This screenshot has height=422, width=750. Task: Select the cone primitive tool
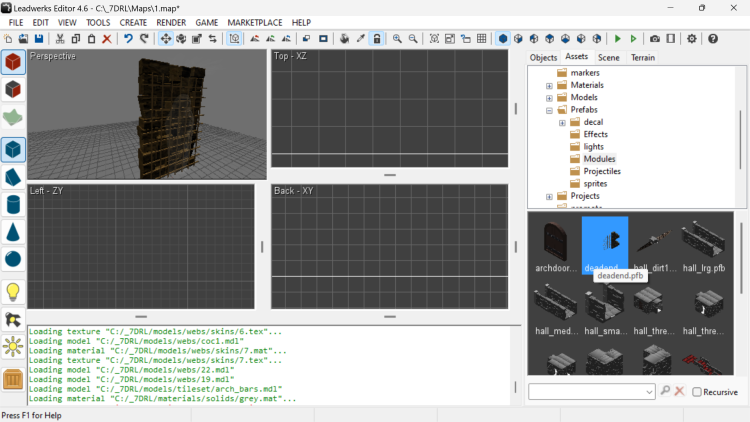click(13, 232)
